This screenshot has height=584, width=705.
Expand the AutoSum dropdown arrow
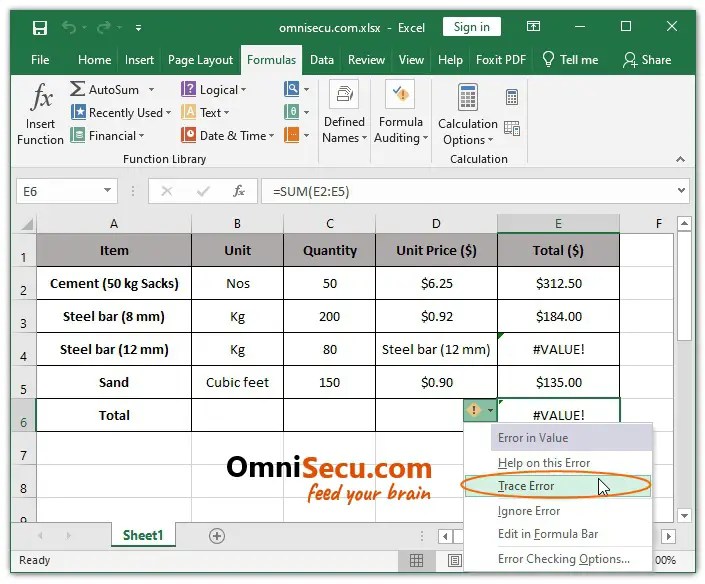click(152, 89)
